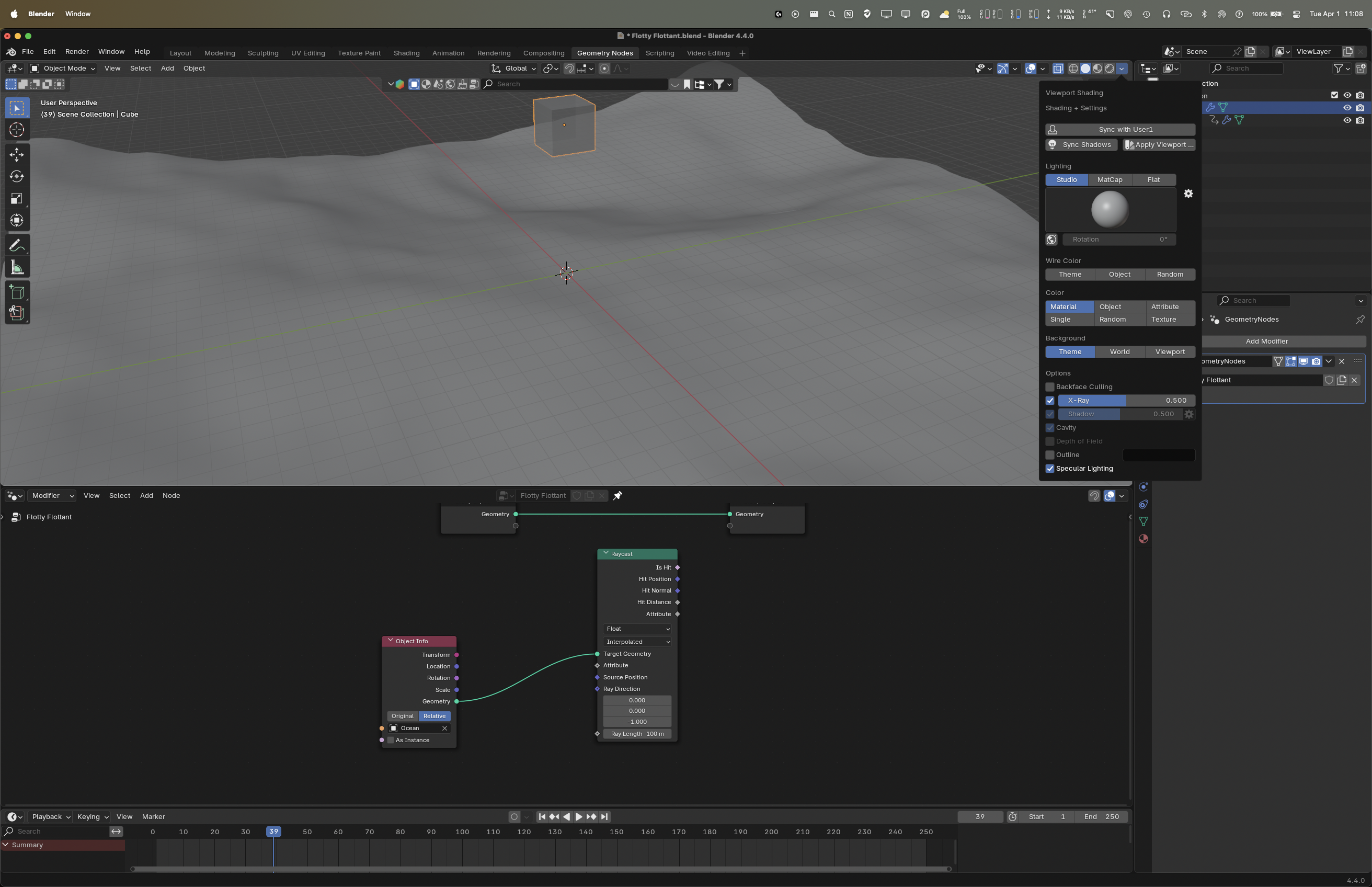Switch viewport to Wireframe shading
1372x887 pixels.
(x=1073, y=69)
